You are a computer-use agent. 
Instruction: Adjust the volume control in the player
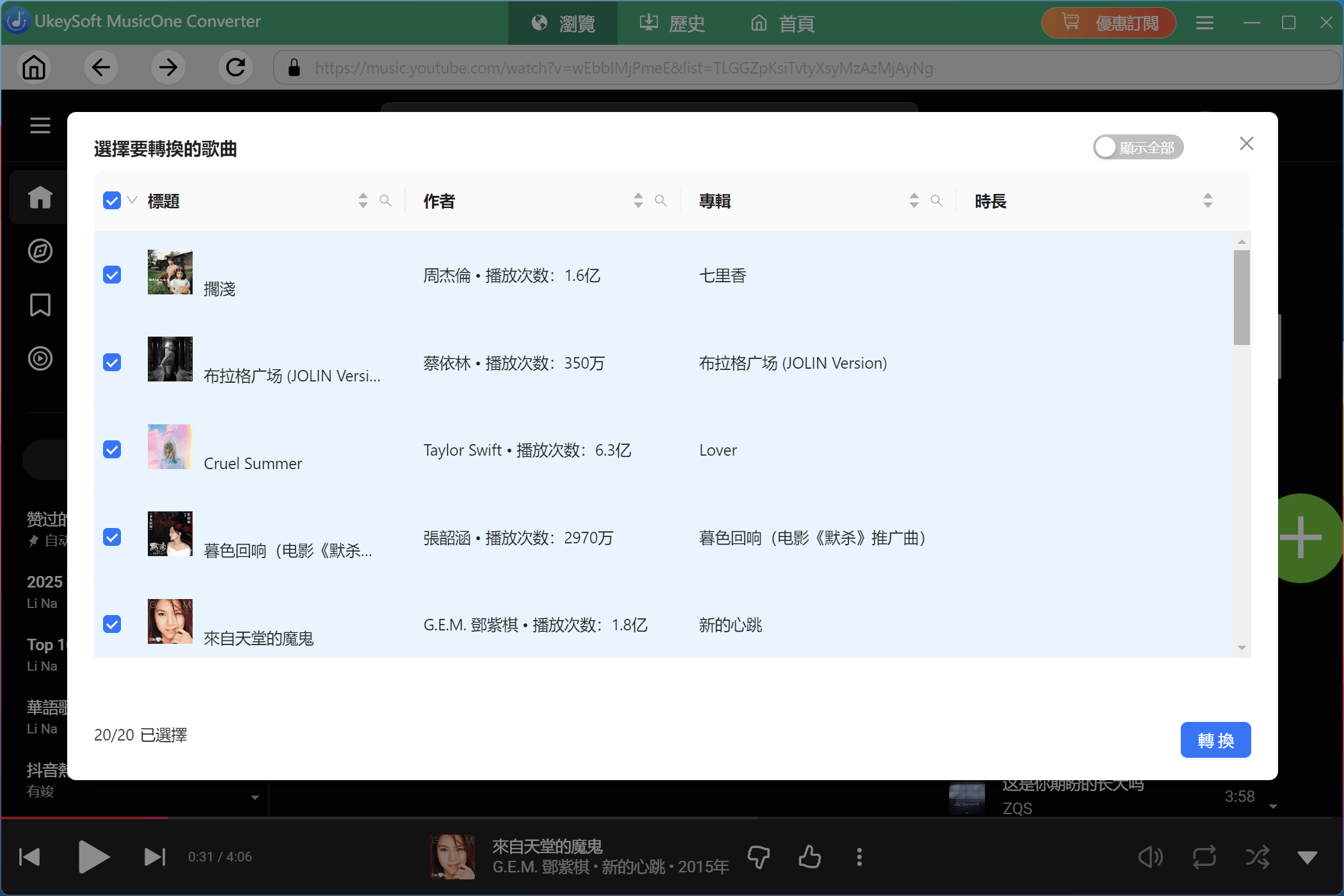coord(1151,856)
